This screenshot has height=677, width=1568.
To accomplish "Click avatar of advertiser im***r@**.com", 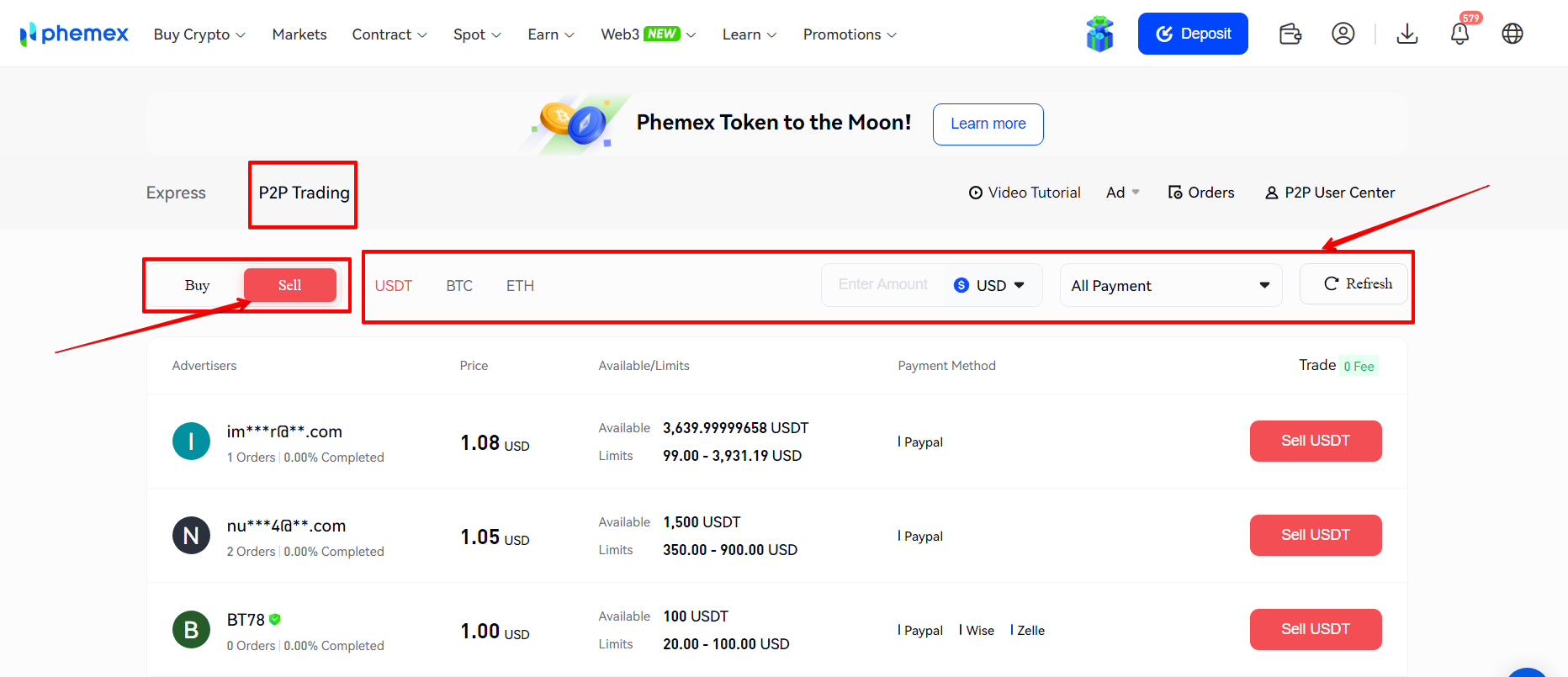I will [191, 442].
